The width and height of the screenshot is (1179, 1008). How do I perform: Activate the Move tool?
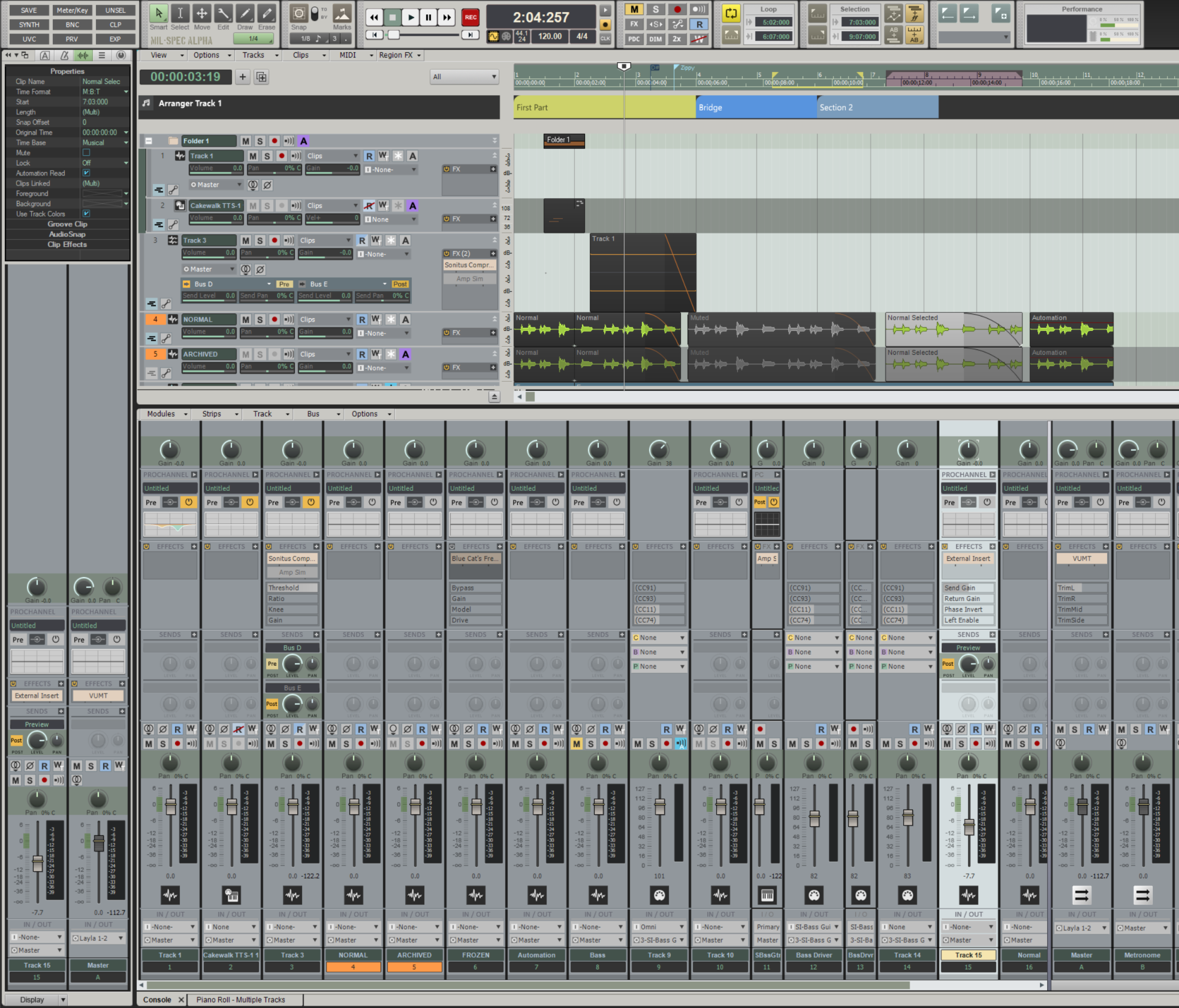[202, 13]
